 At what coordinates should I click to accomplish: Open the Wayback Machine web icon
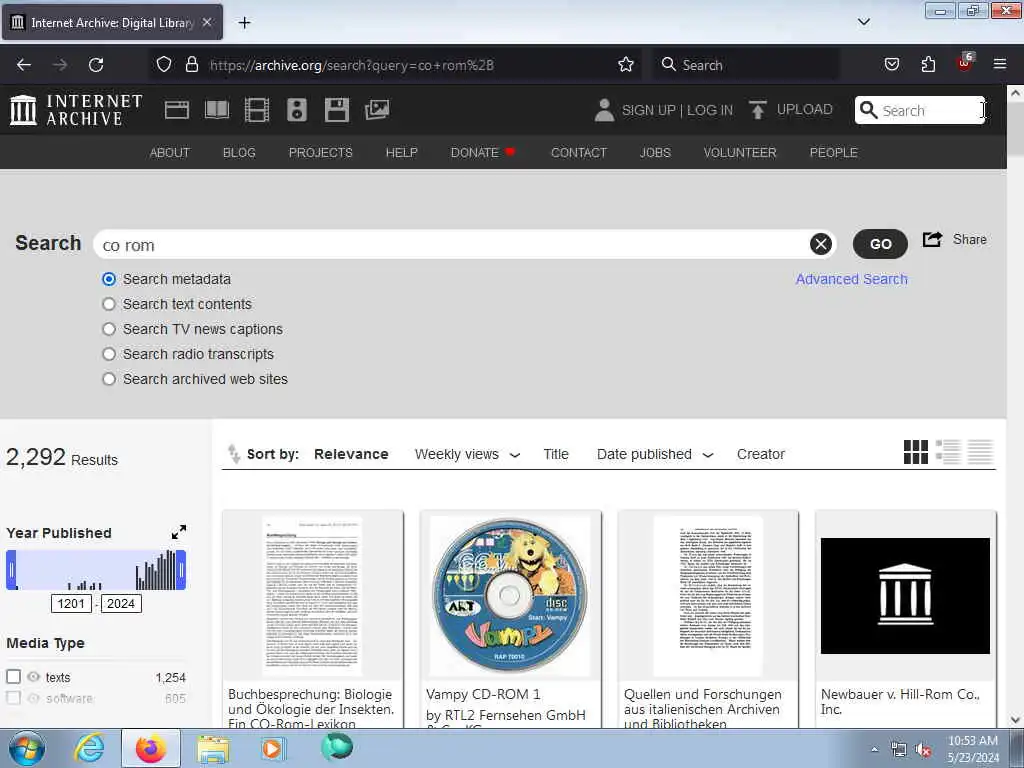176,110
